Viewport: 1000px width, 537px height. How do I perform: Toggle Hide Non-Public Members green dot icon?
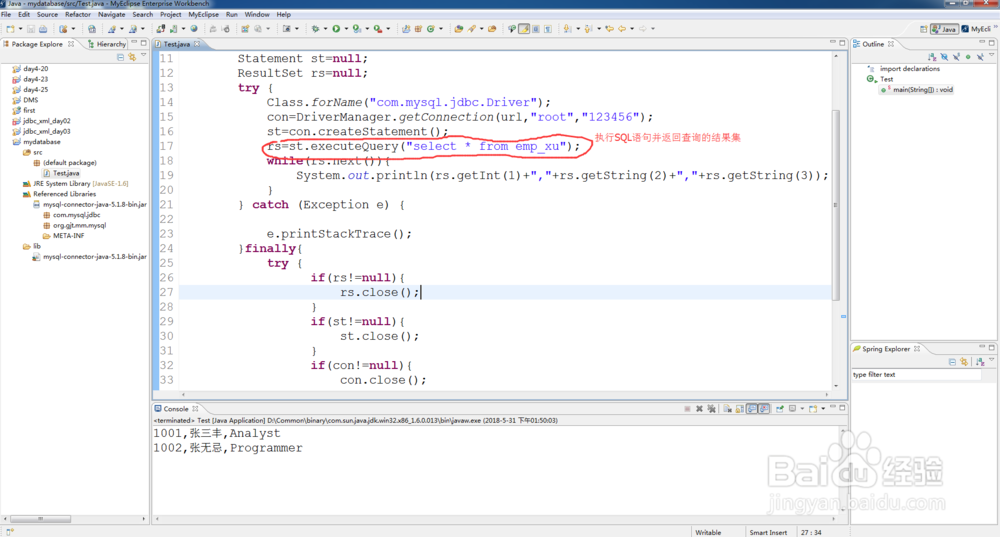(968, 57)
